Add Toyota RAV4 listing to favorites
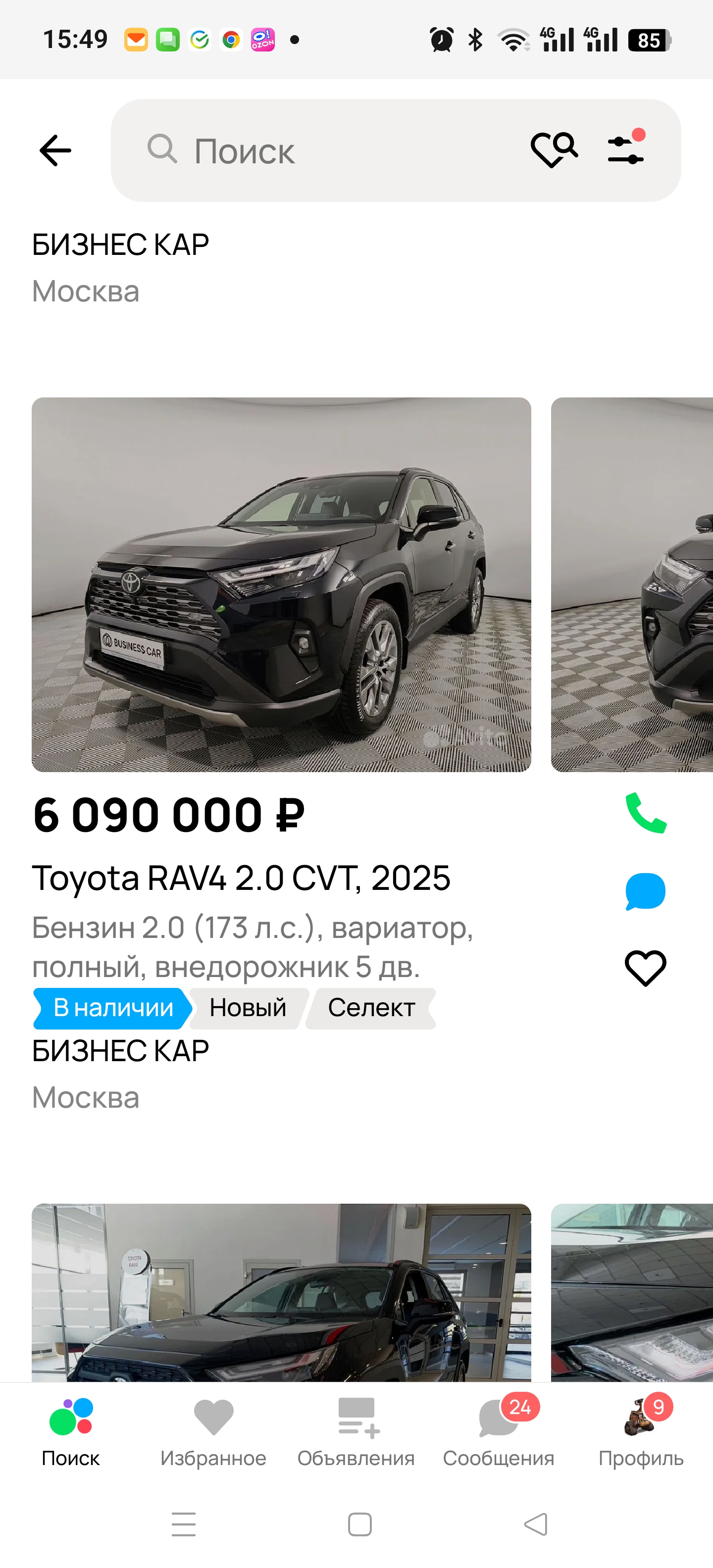 [x=646, y=968]
